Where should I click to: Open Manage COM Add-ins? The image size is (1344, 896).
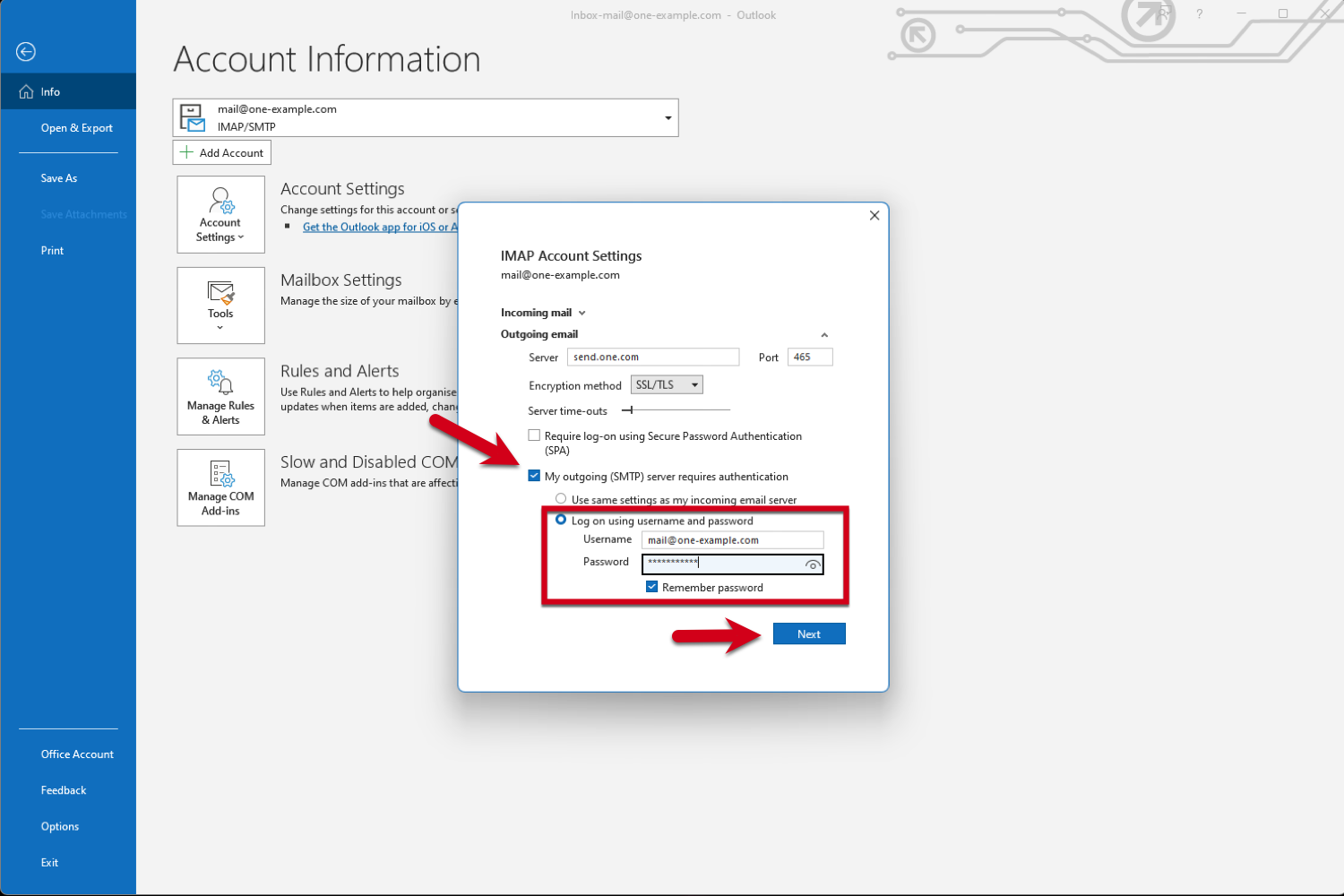pyautogui.click(x=220, y=487)
